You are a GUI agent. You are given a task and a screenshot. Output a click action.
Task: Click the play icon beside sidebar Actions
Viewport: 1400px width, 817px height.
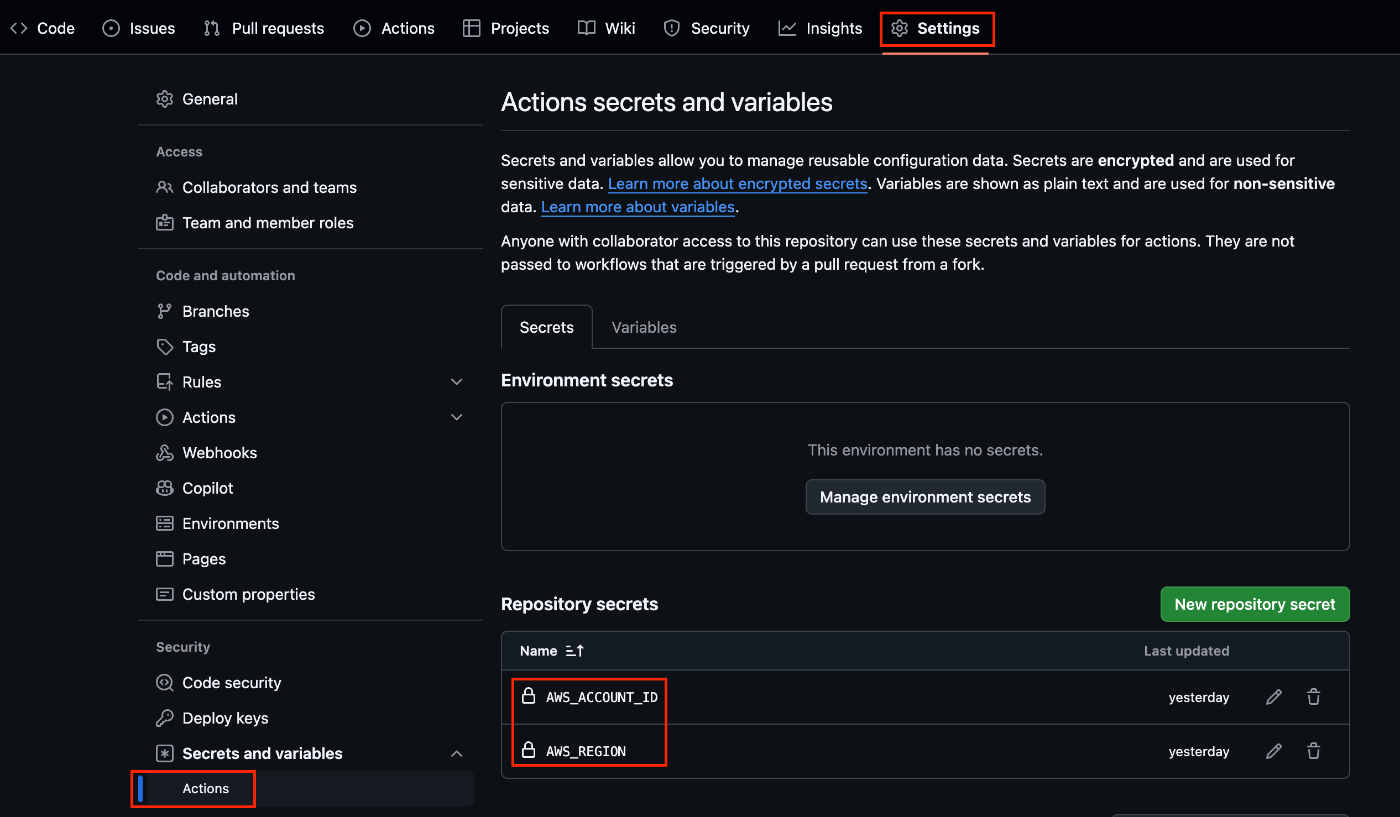pos(165,417)
